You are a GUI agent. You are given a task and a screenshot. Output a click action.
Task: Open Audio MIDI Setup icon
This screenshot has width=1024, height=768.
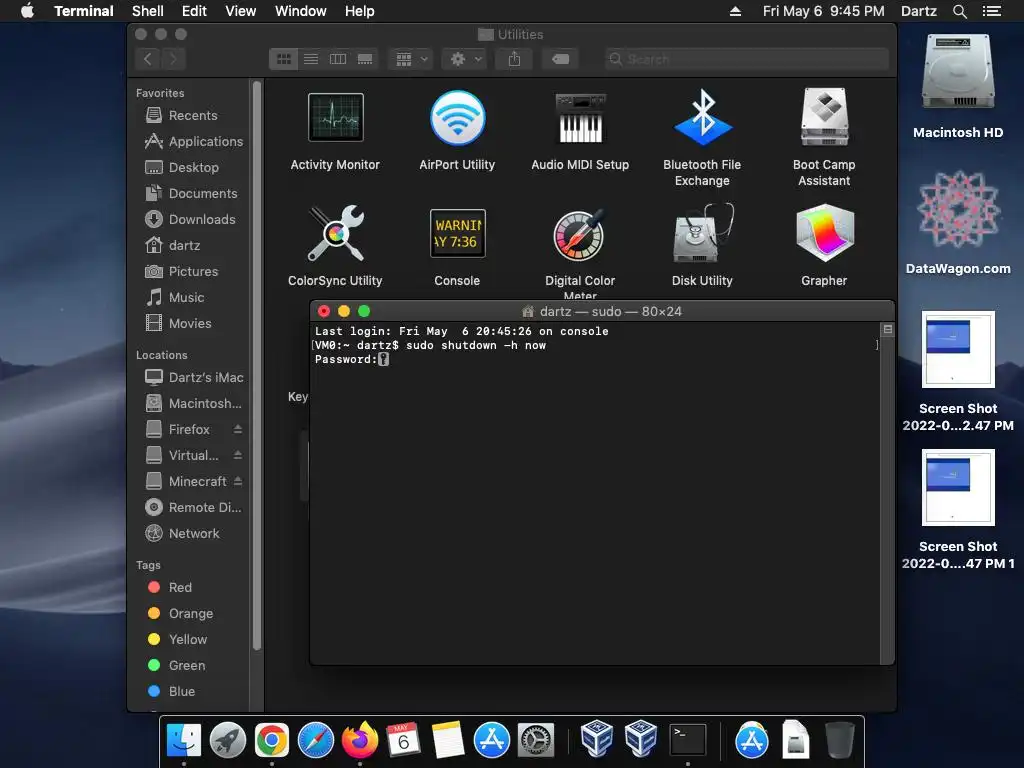(580, 118)
